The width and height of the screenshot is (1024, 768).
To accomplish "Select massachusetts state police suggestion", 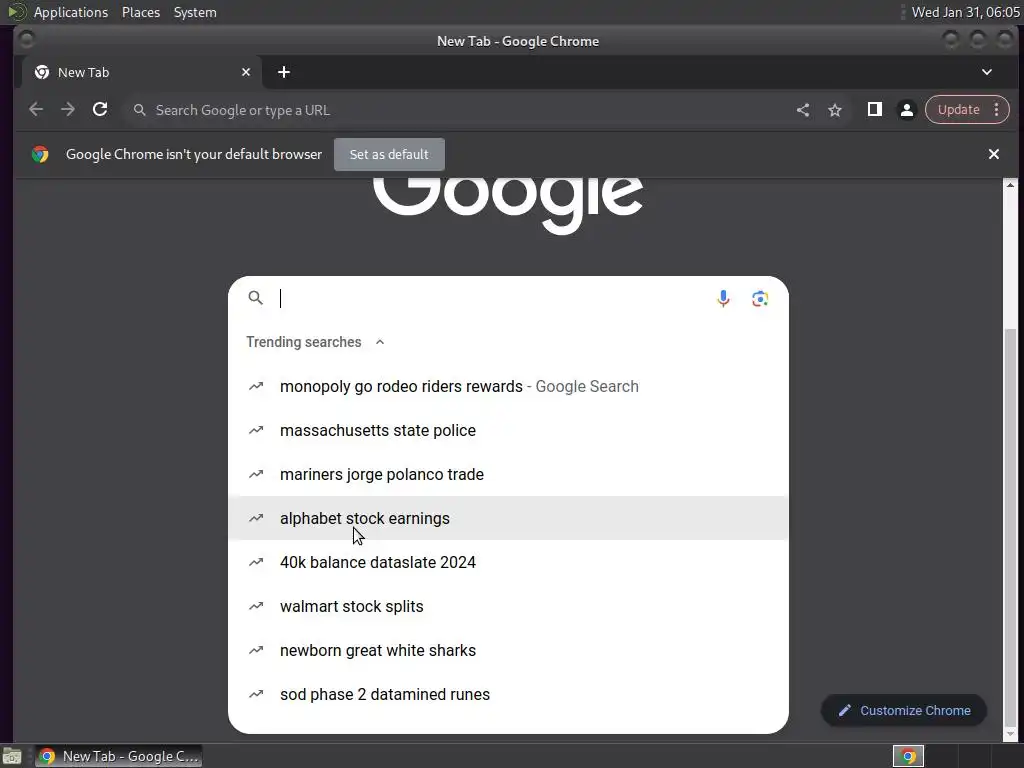I will click(508, 430).
